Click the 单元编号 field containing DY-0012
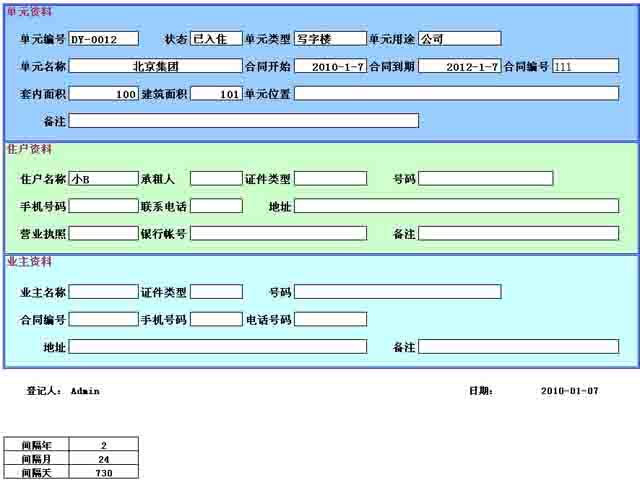Viewport: 640px width, 480px height. (103, 39)
